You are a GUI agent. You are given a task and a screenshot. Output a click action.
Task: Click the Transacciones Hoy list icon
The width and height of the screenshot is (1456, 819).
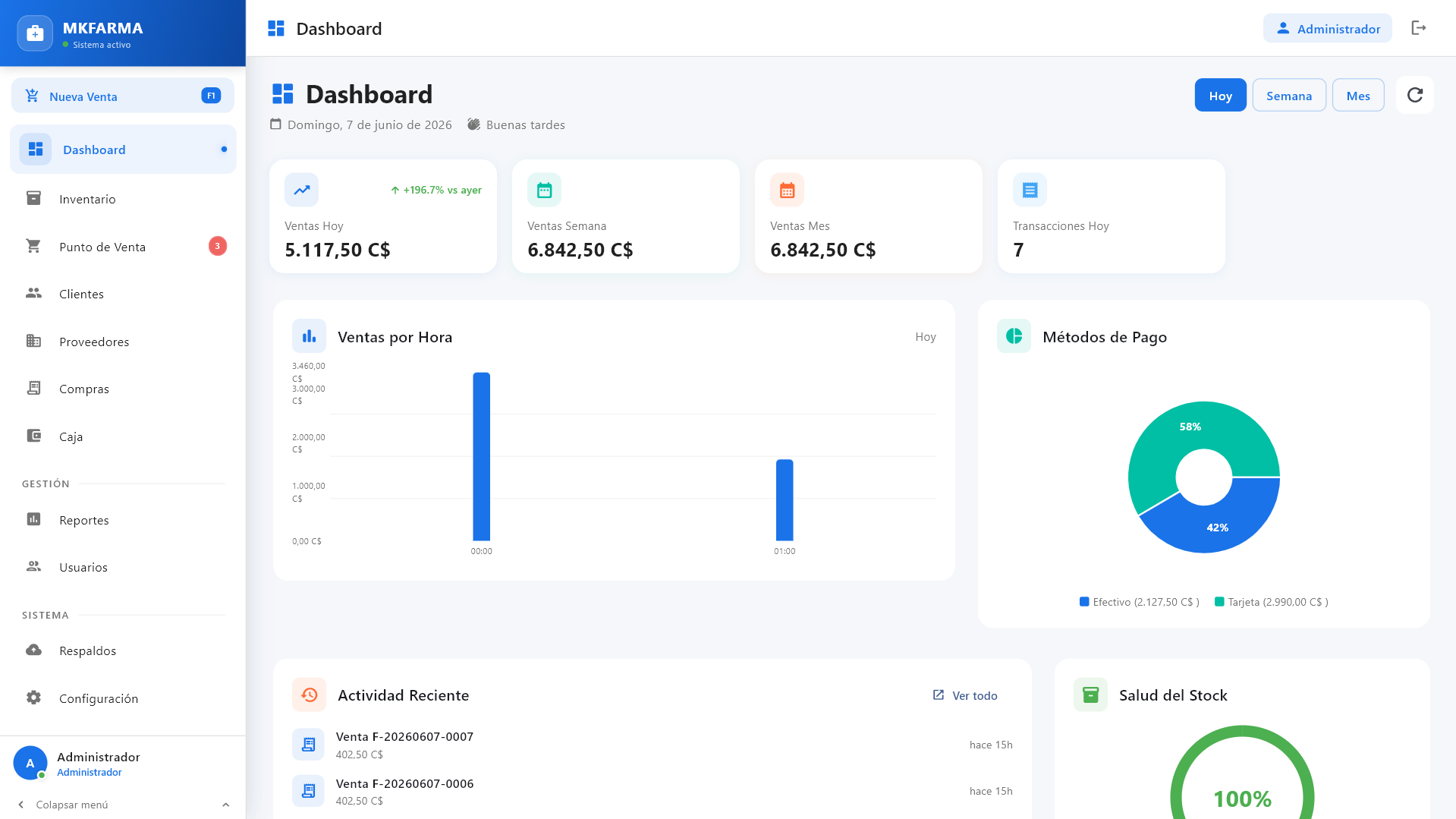click(x=1030, y=190)
